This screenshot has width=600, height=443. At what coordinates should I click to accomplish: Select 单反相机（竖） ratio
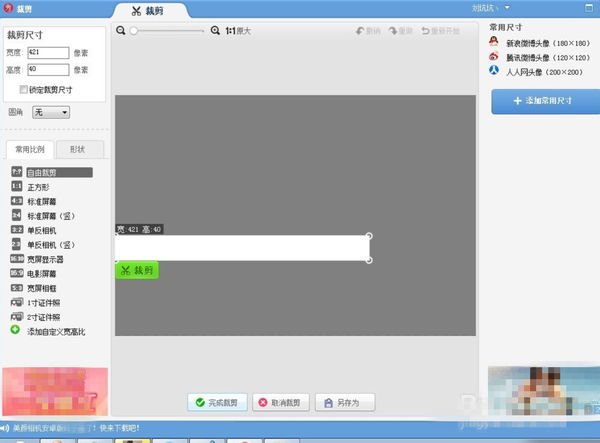click(x=43, y=245)
